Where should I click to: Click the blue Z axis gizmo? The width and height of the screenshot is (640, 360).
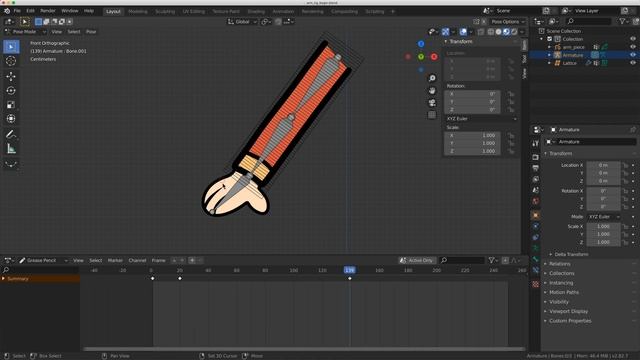[x=421, y=44]
